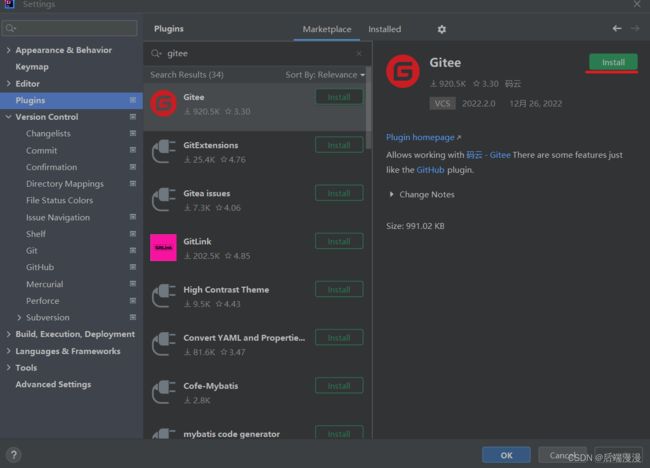
Task: Click the Size: 991.02 KB text
Action: click(x=415, y=226)
